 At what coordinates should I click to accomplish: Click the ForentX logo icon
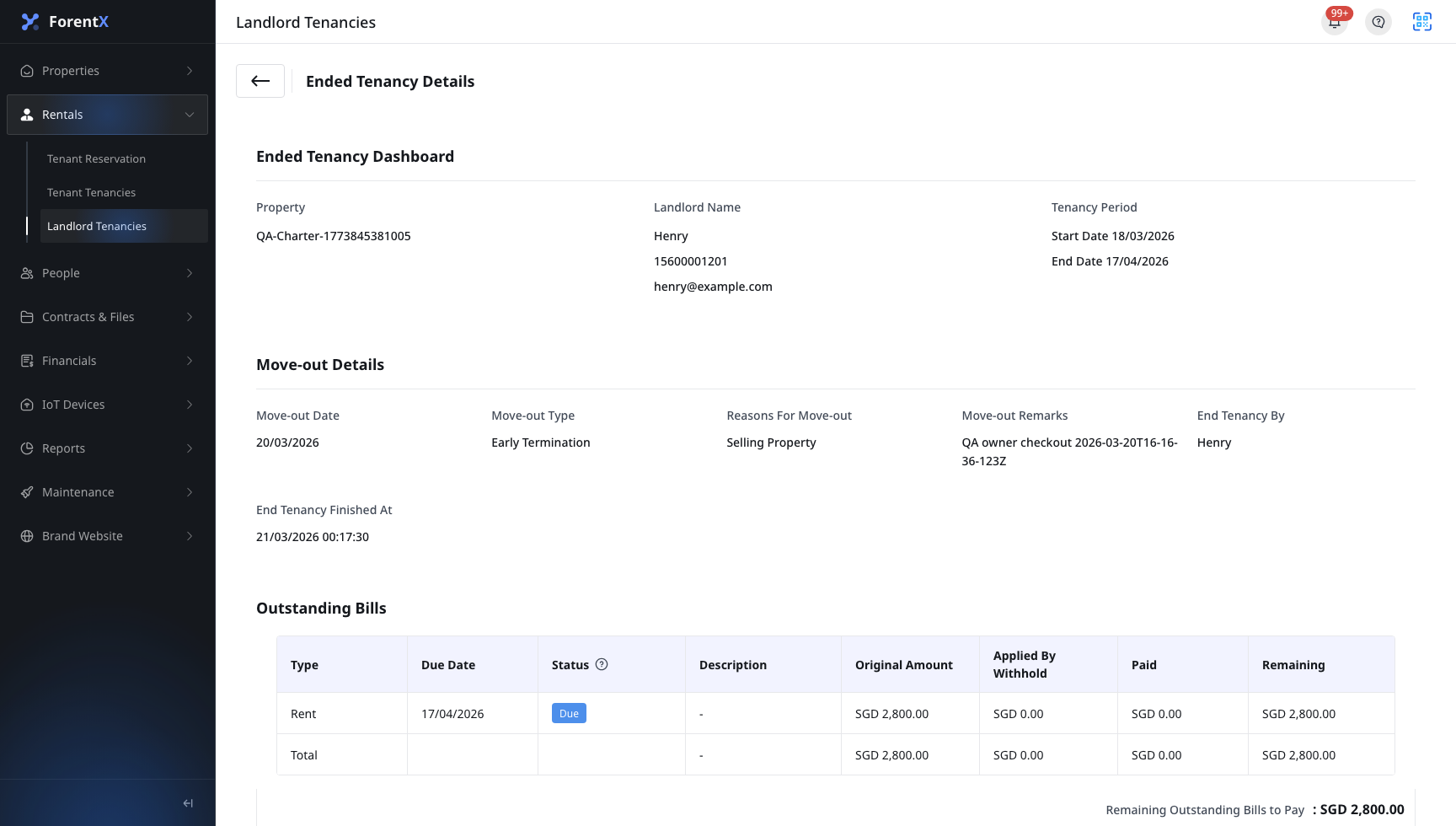pos(30,22)
